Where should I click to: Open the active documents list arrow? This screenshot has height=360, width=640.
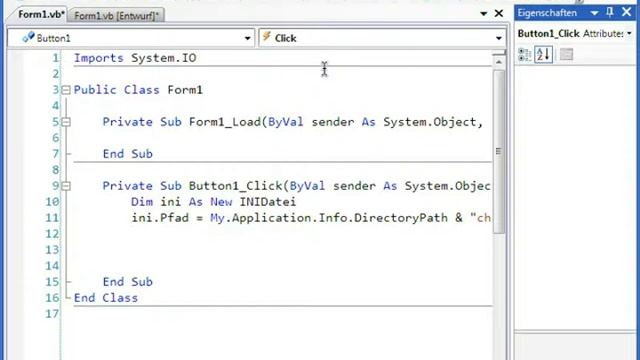click(484, 13)
